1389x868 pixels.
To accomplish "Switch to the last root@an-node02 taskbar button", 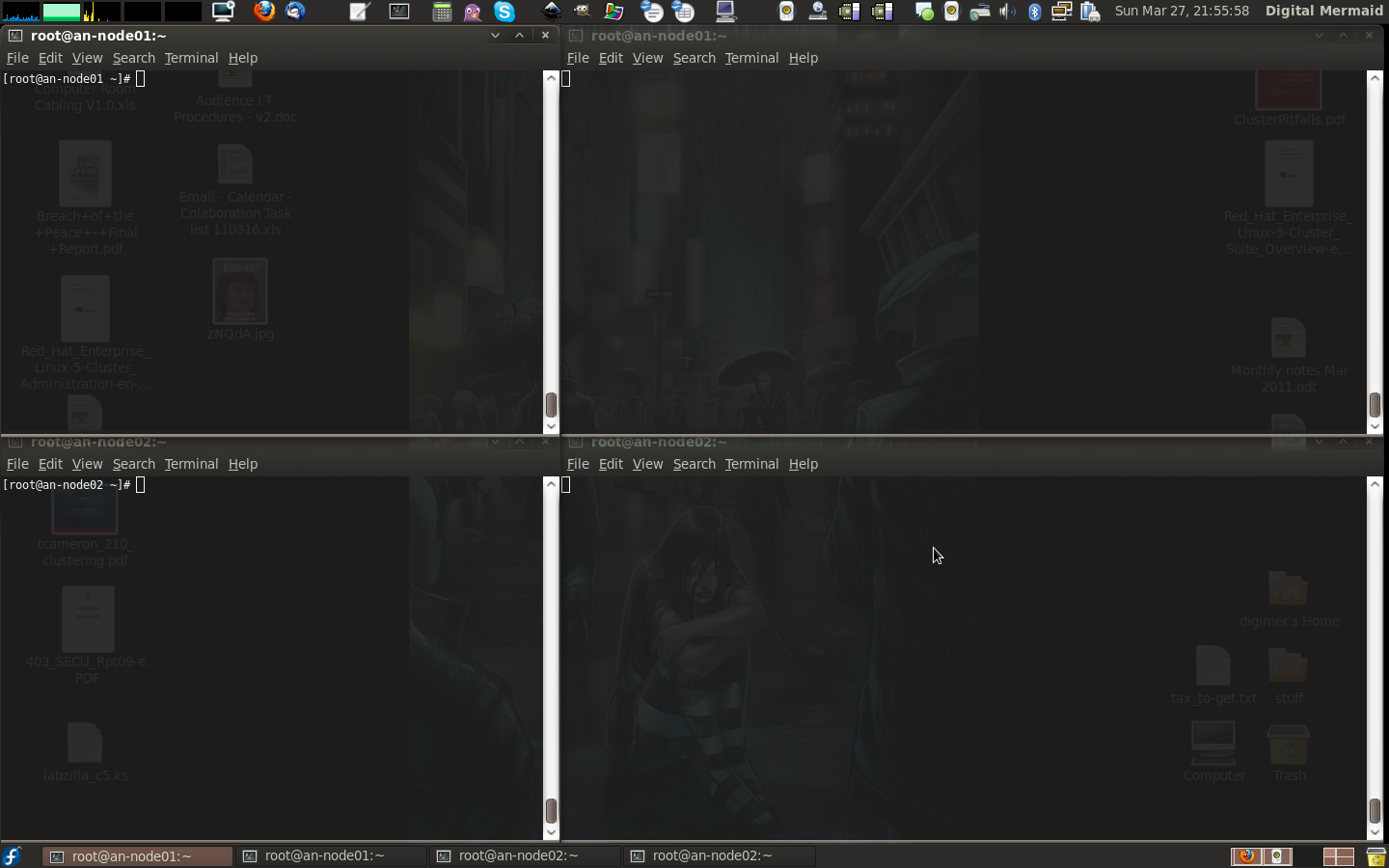I will pyautogui.click(x=719, y=856).
